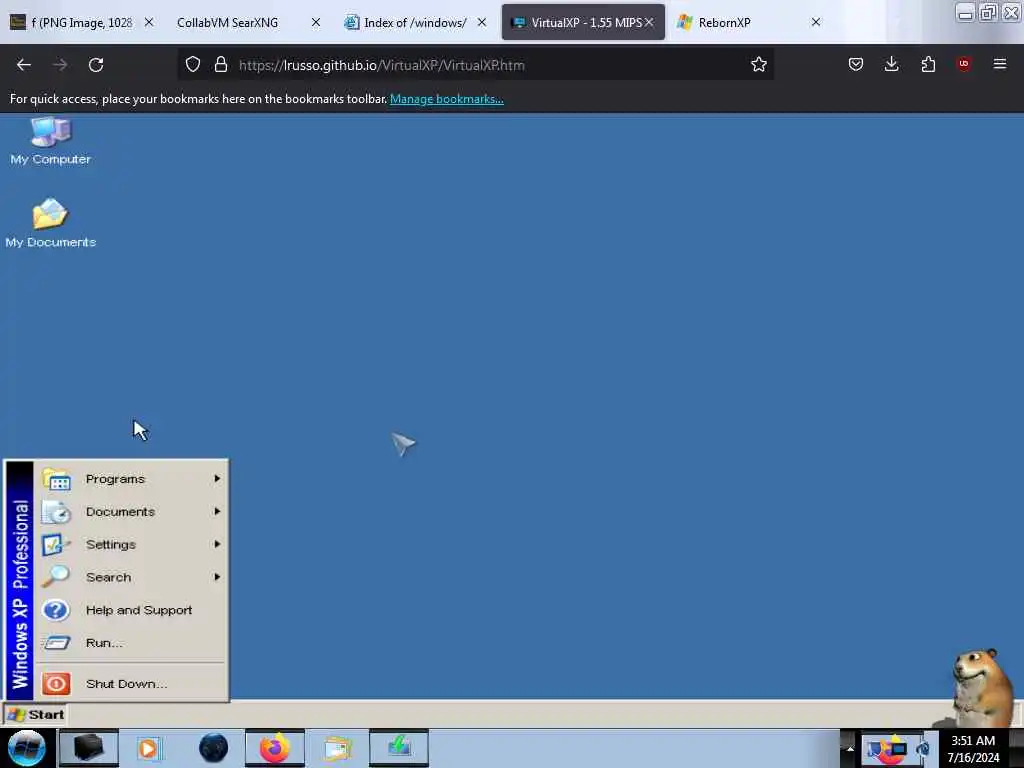
Task: Open the Firefox taskbar button
Action: click(x=275, y=748)
